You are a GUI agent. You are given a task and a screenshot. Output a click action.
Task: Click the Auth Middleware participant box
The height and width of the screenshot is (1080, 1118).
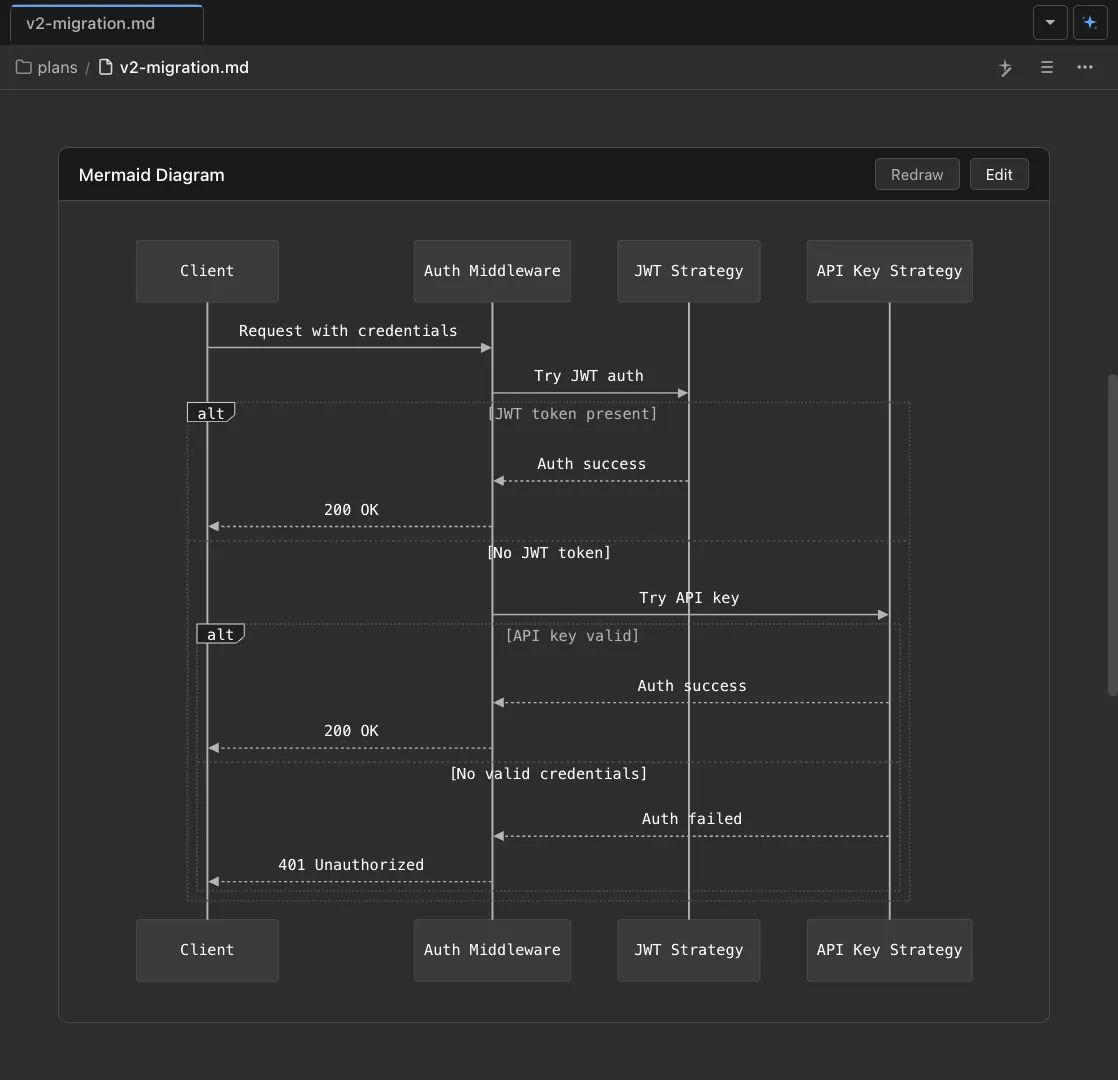pyautogui.click(x=492, y=270)
